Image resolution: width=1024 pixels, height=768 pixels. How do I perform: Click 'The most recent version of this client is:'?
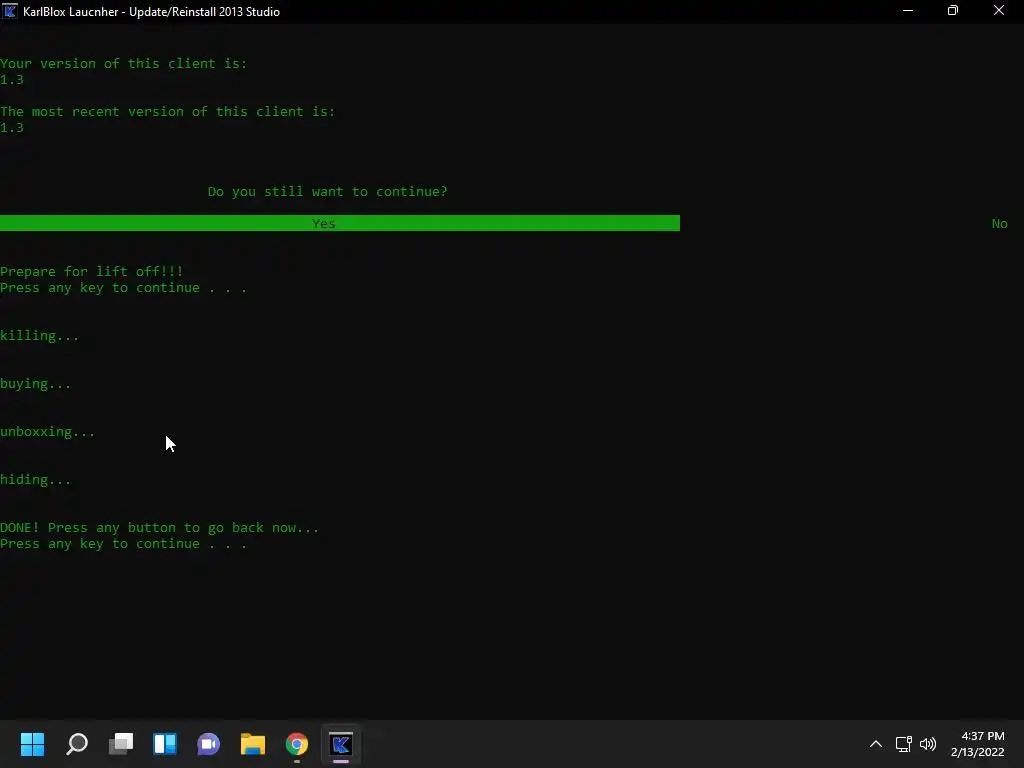[167, 112]
